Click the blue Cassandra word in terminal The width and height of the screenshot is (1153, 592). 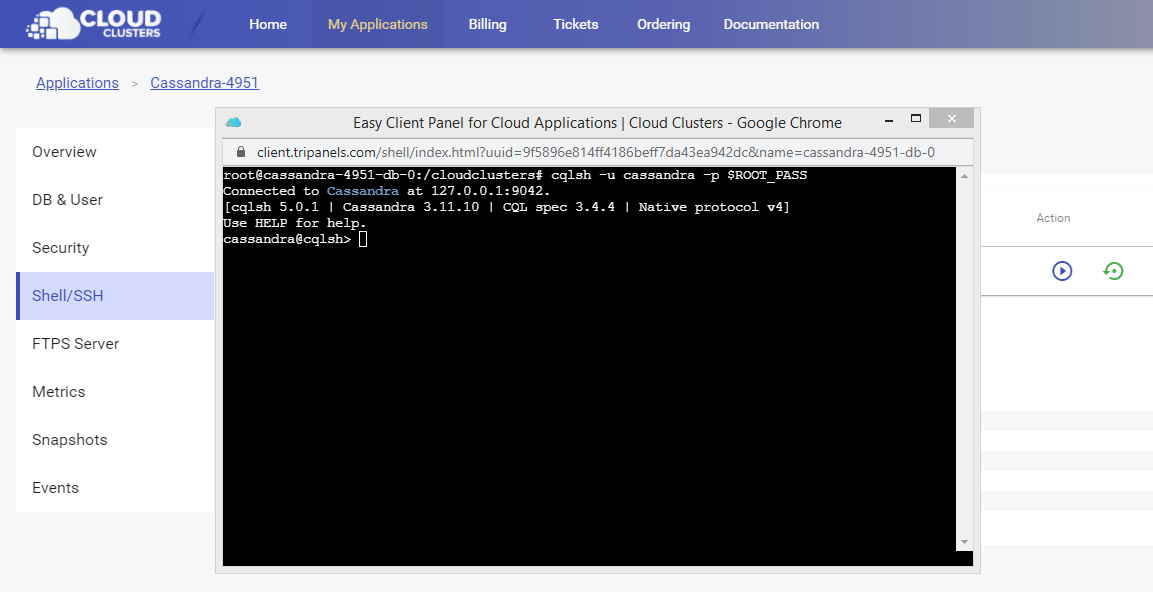tap(363, 191)
